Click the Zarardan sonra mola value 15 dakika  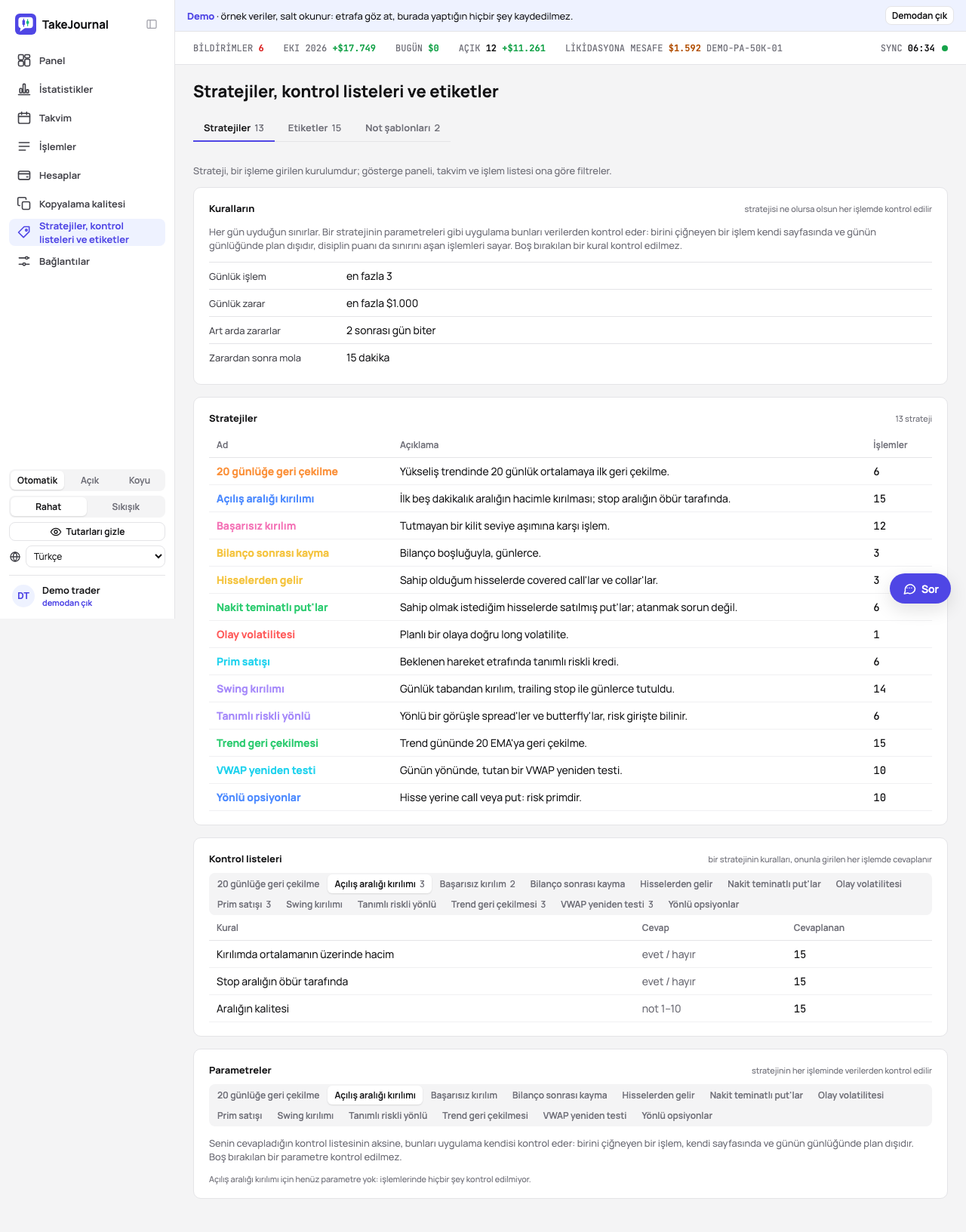tap(368, 358)
